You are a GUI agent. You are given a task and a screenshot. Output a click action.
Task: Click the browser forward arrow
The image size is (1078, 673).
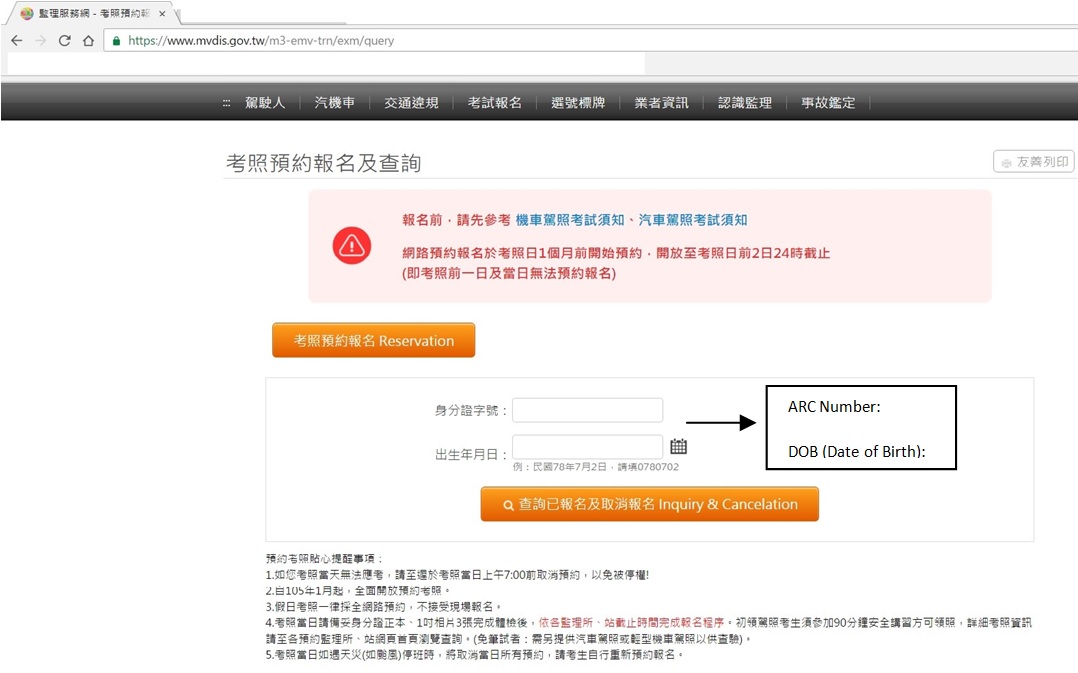pos(40,40)
